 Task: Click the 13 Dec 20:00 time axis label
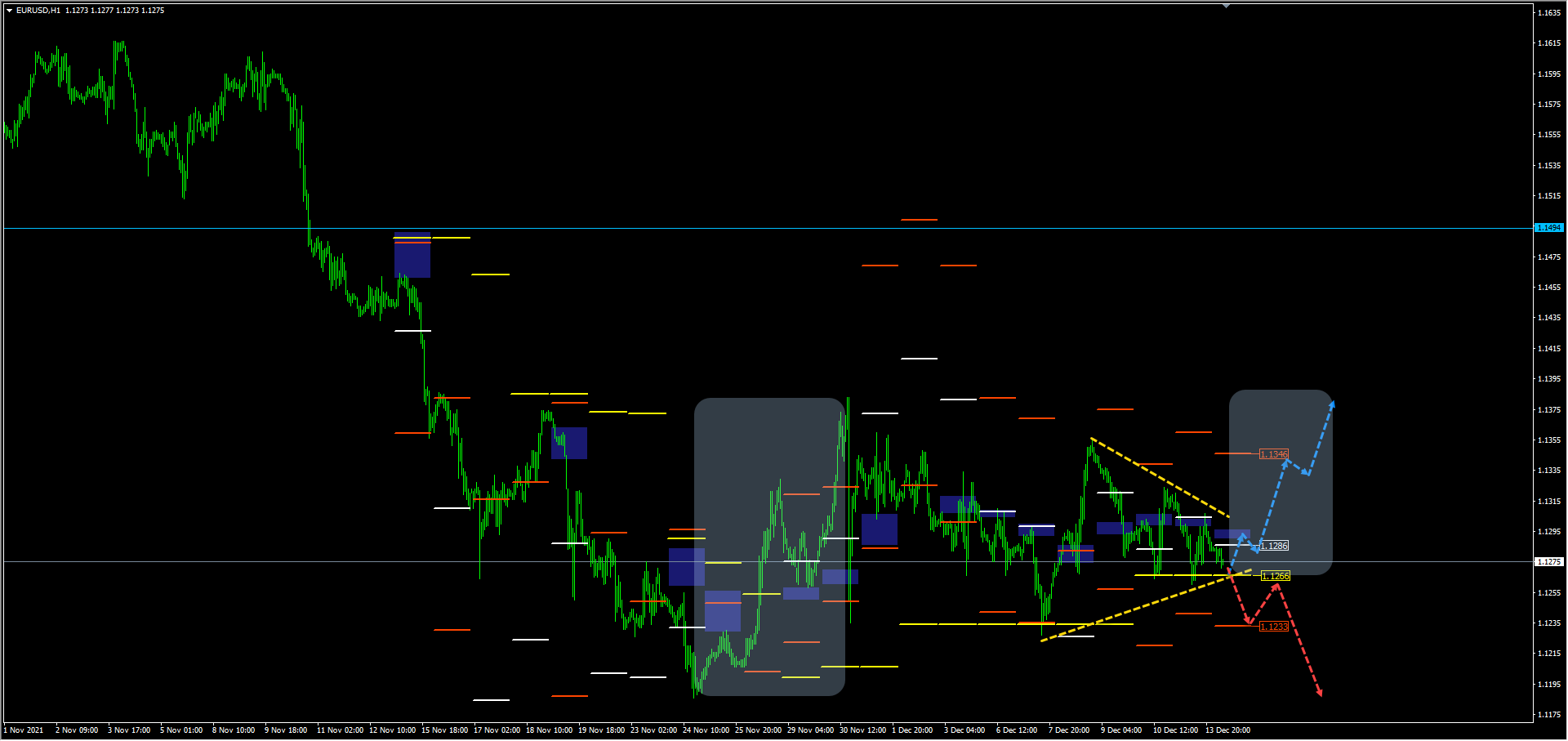pos(1227,730)
